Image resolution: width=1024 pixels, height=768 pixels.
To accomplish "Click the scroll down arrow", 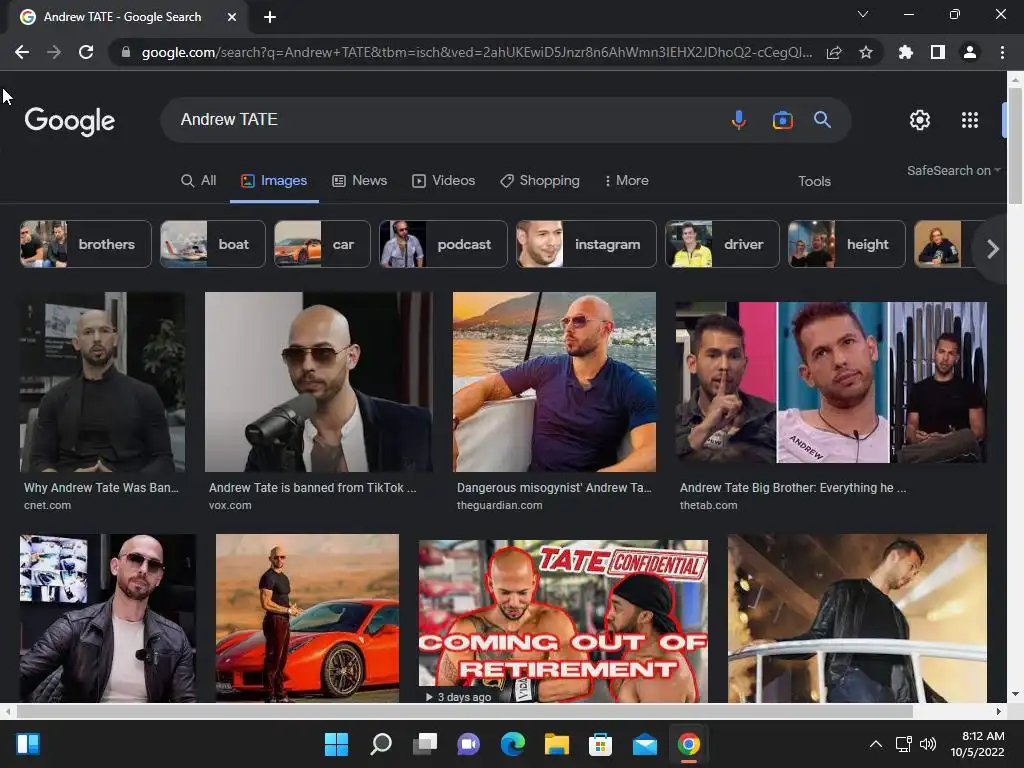I will point(1015,694).
